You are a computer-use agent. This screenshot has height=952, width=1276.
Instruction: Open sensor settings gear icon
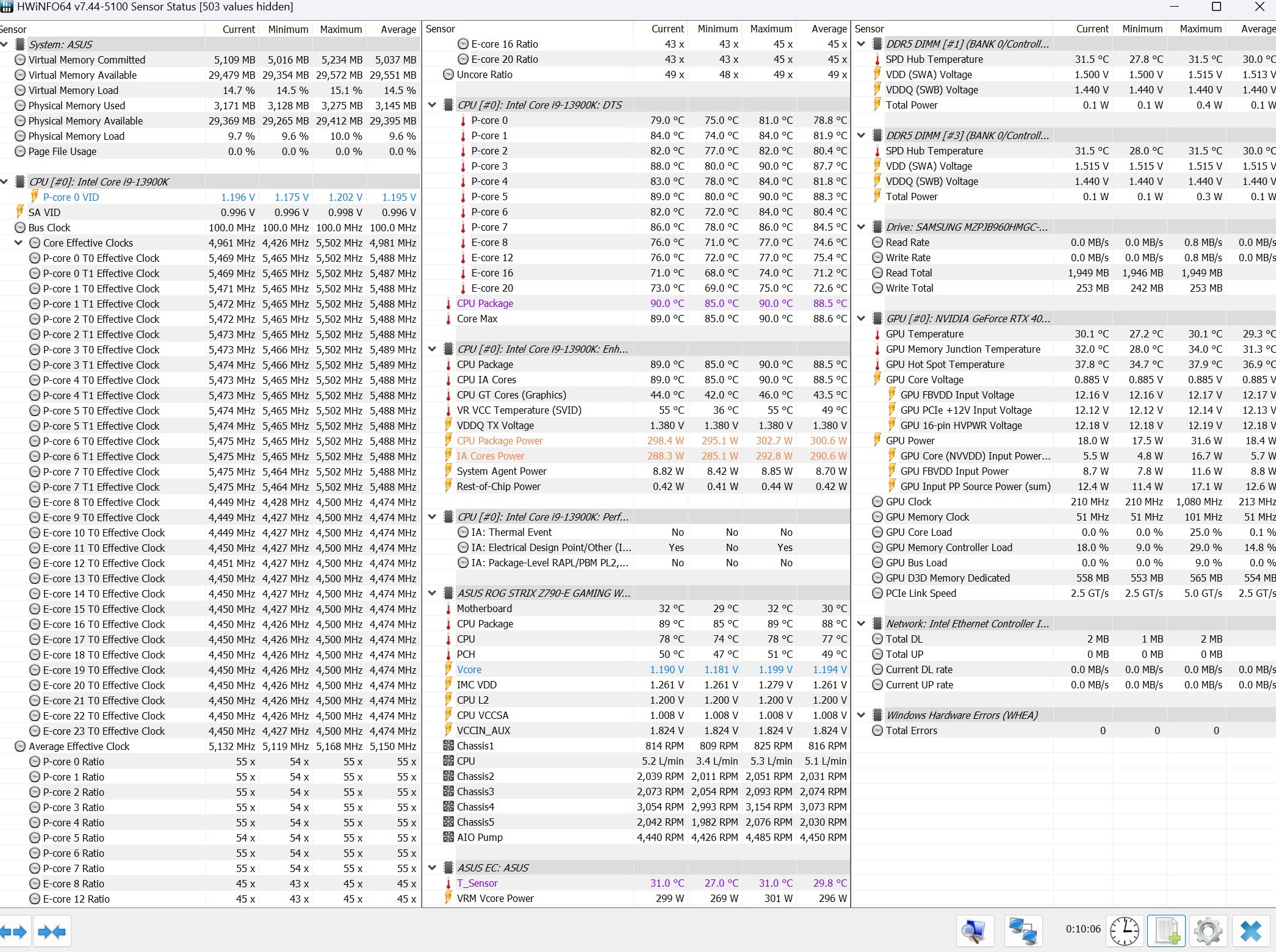[1208, 931]
